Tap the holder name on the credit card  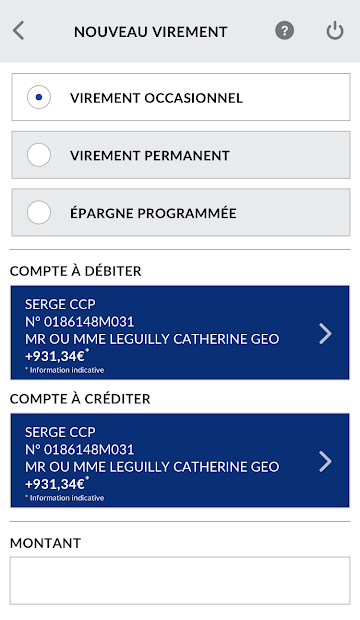(152, 467)
